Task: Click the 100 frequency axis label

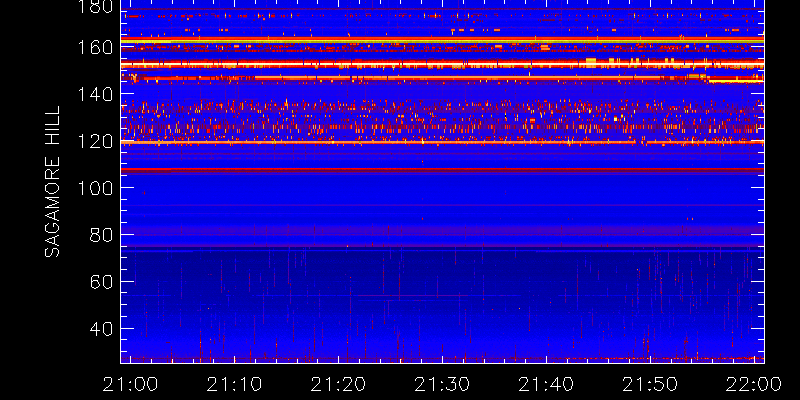Action: (95, 188)
